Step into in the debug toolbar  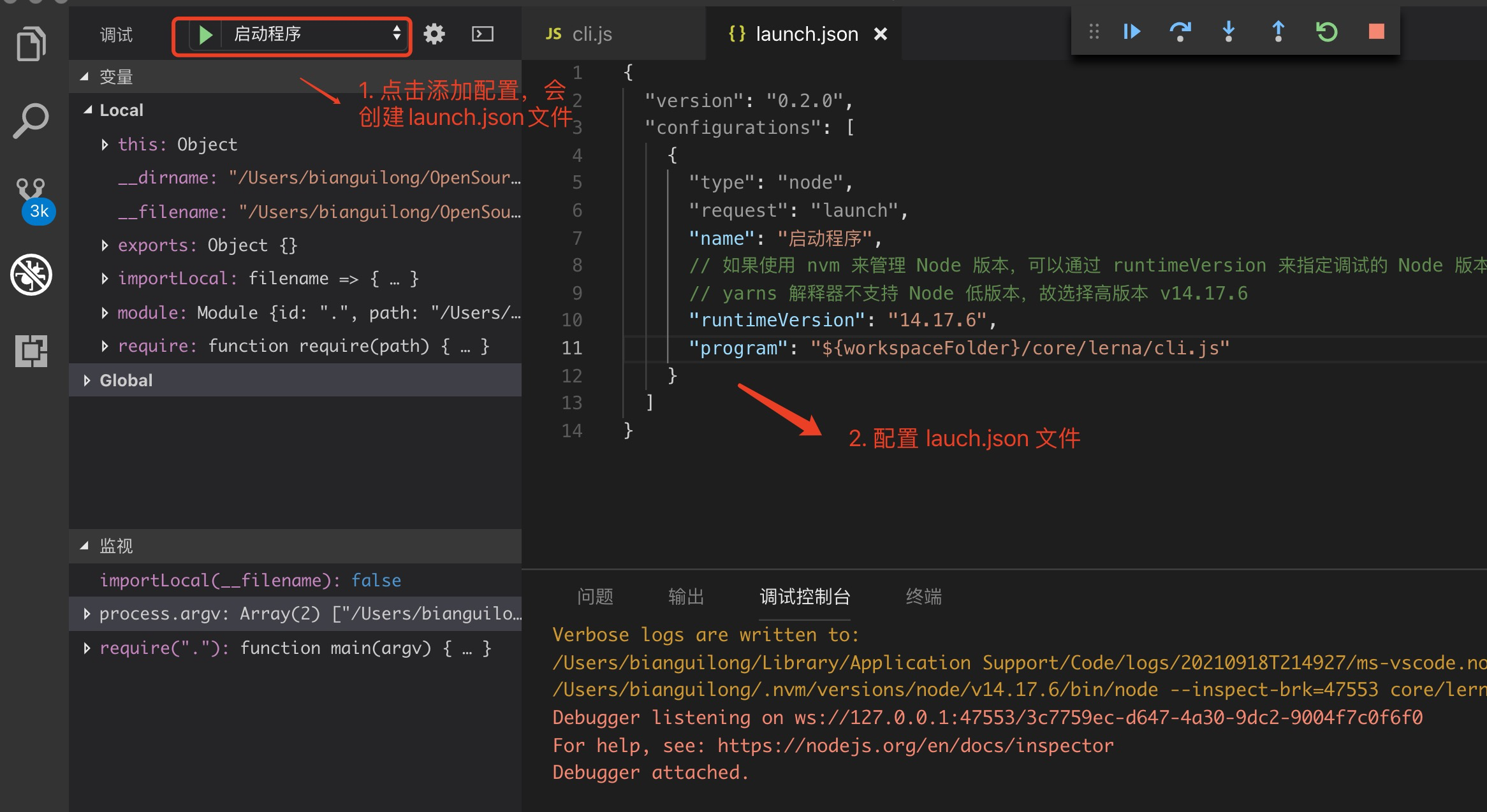[1229, 31]
